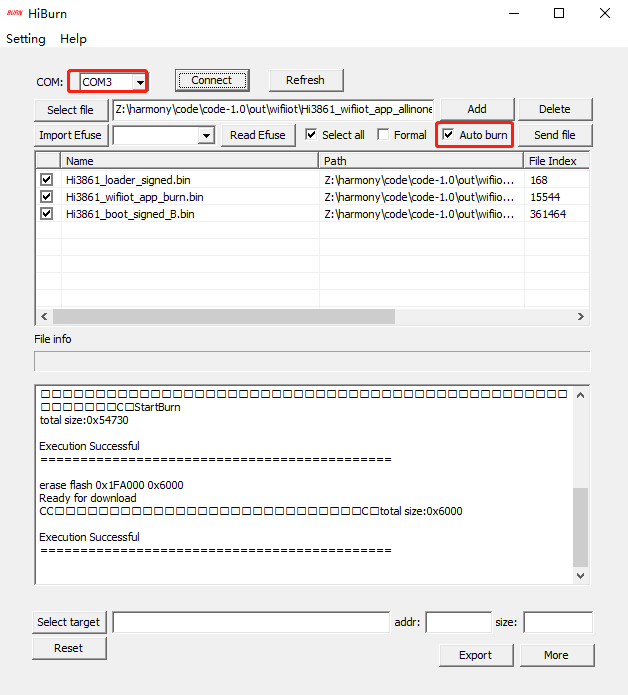Uncheck the Hi3861_boot_signed_B.bin row checkbox

tap(47, 214)
